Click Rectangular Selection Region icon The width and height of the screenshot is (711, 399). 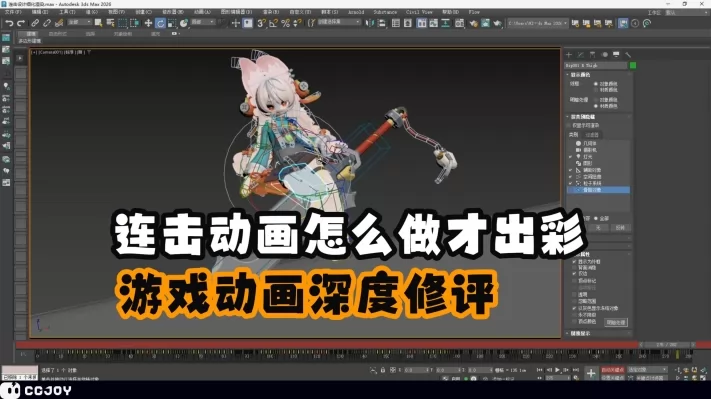point(122,23)
